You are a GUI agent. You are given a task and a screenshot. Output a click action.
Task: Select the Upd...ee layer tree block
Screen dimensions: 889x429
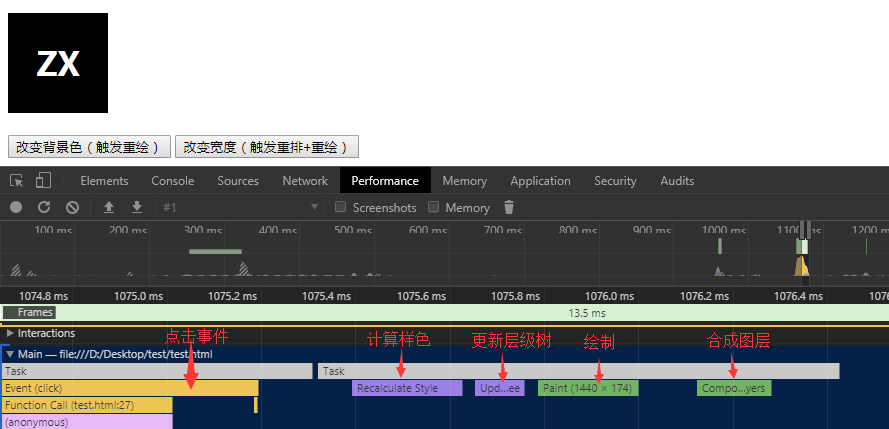(x=500, y=388)
